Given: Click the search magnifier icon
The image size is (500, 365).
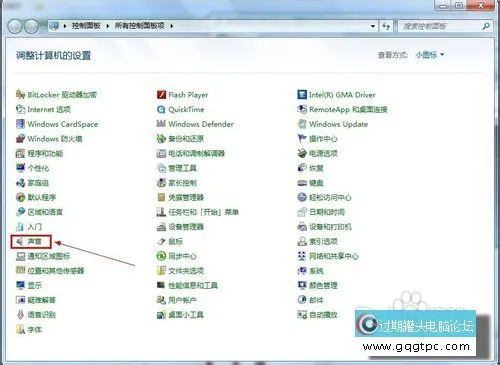Looking at the screenshot, I should (x=486, y=26).
